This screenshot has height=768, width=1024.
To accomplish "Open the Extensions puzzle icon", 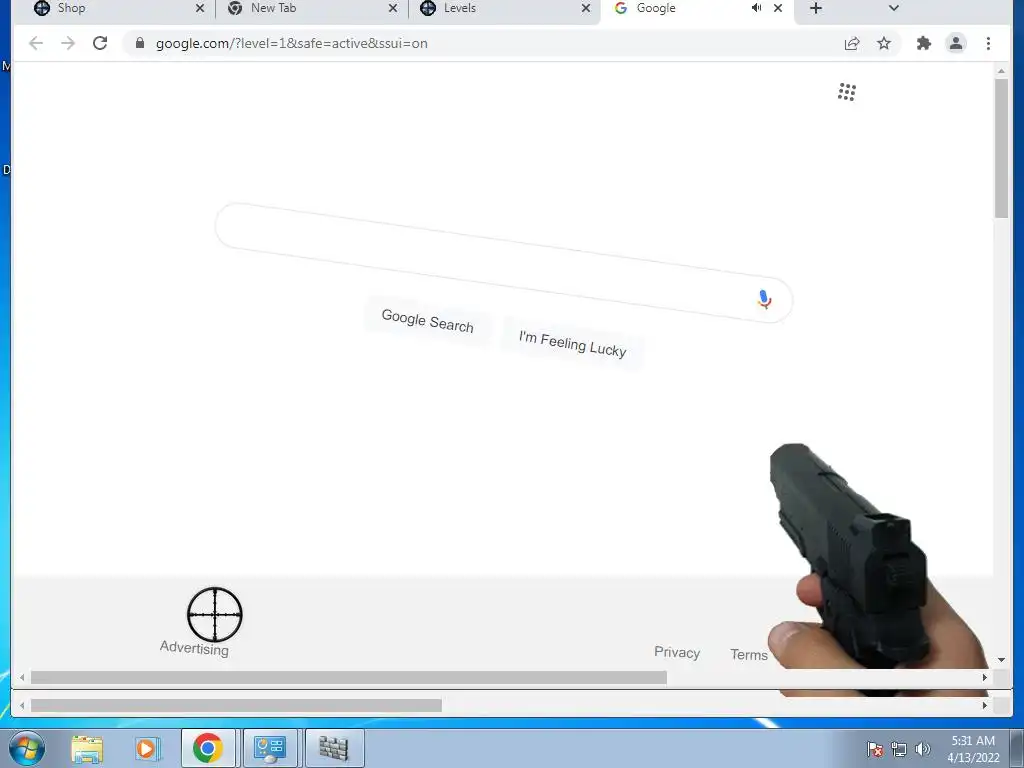I will [923, 44].
